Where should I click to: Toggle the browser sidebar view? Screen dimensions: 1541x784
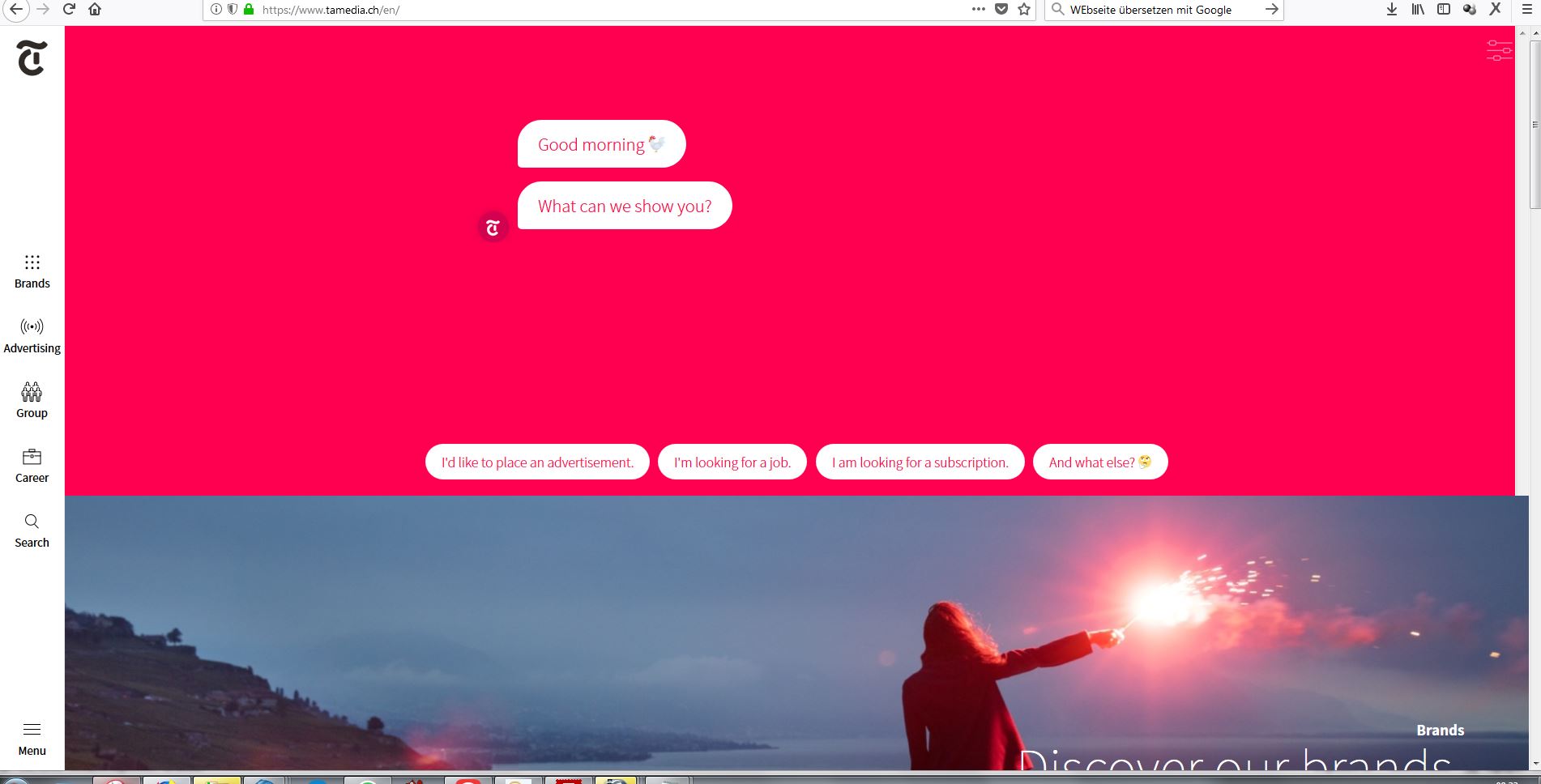click(x=1444, y=10)
